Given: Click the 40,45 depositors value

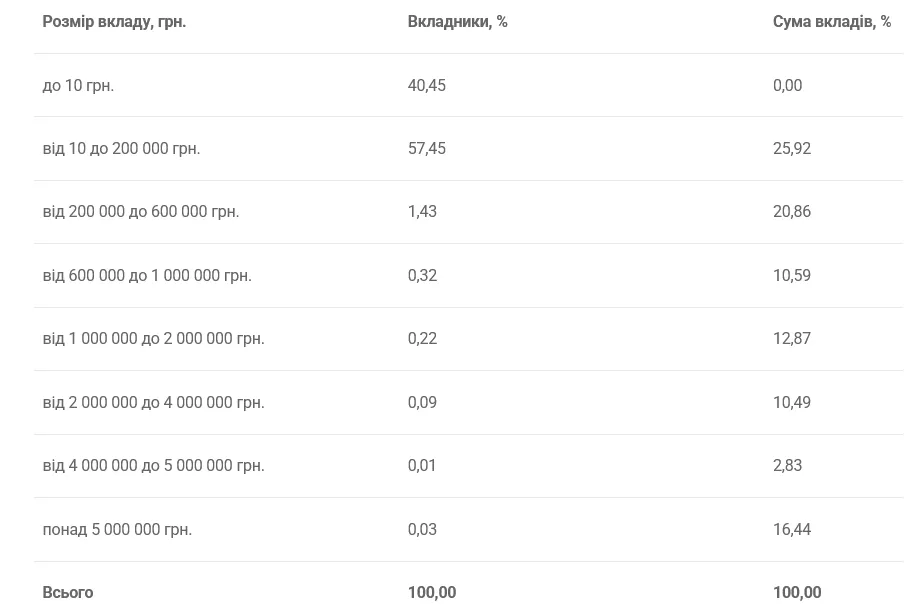Looking at the screenshot, I should pyautogui.click(x=427, y=85).
